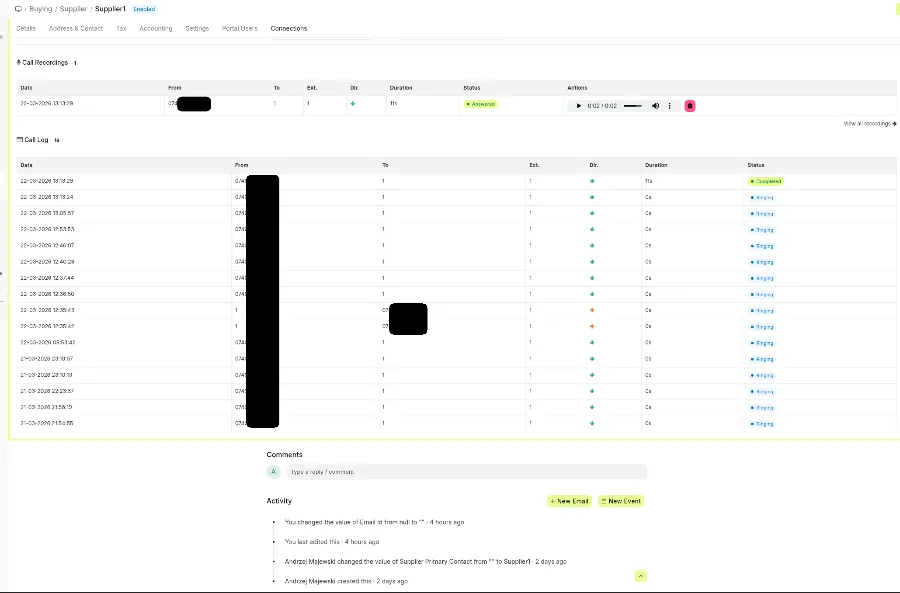Click the Call Log section icon

click(20, 140)
